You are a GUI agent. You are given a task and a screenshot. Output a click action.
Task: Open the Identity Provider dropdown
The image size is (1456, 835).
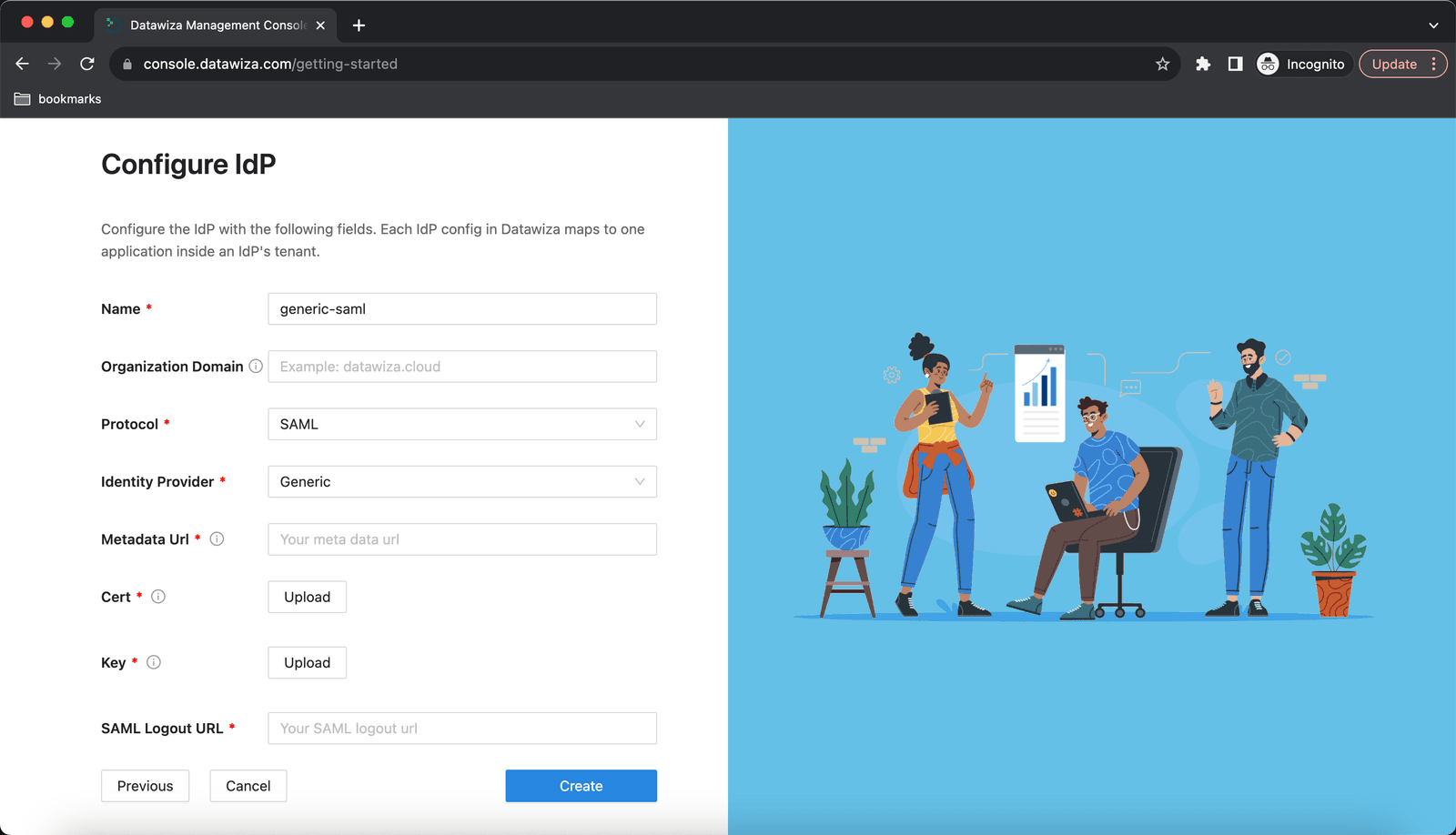pyautogui.click(x=462, y=482)
